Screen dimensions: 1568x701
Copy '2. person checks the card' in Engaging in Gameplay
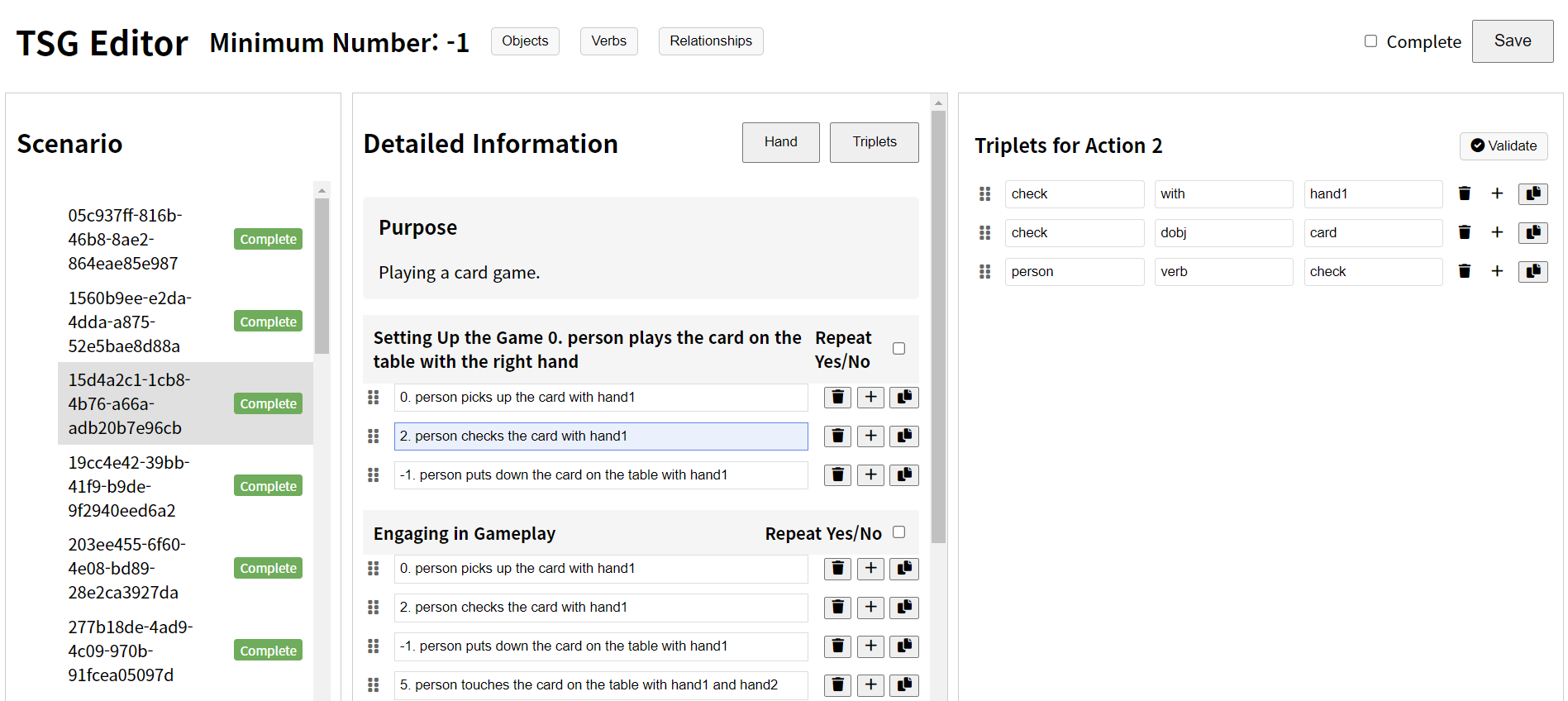[904, 608]
